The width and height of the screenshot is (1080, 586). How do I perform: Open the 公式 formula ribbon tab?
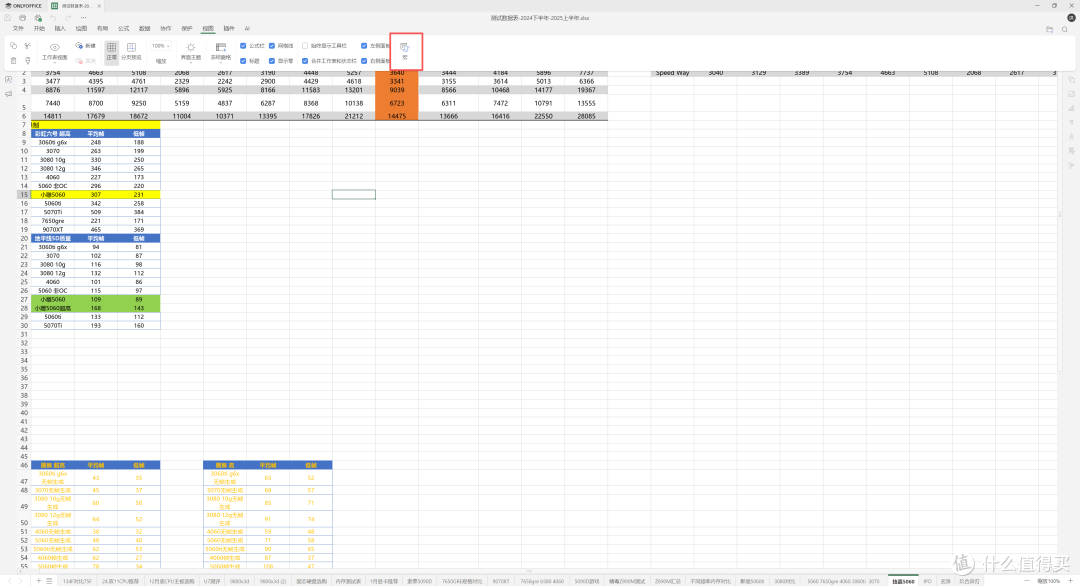pyautogui.click(x=123, y=29)
